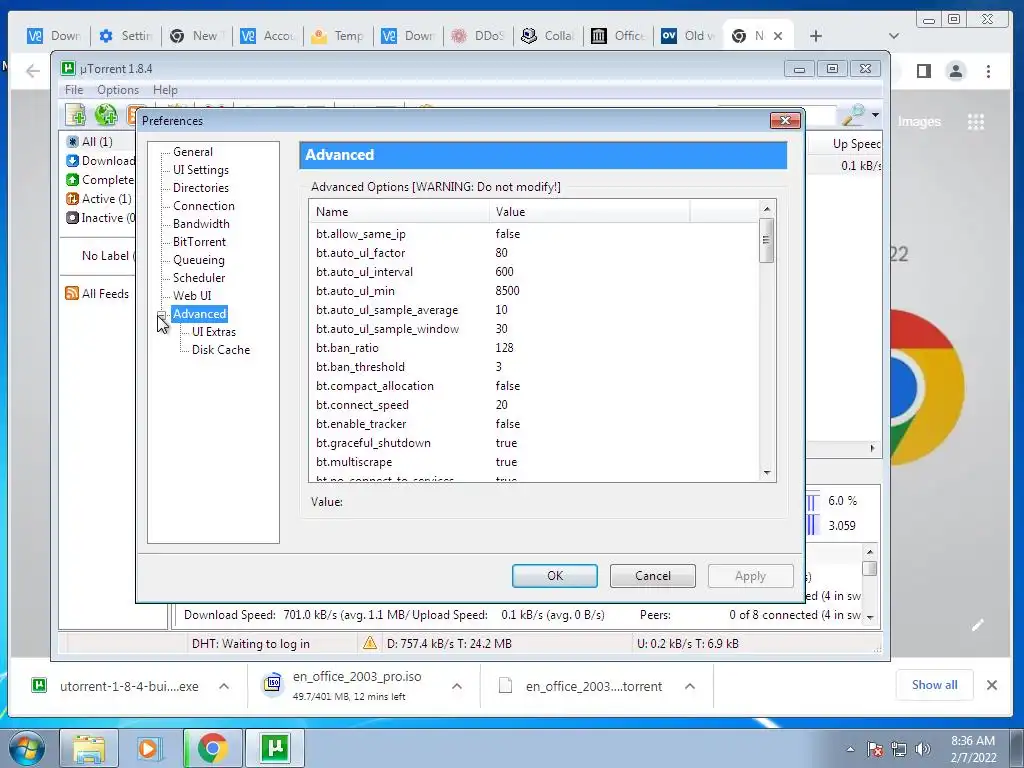Open Chrome profile avatar icon
Viewport: 1024px width, 768px height.
[x=955, y=71]
